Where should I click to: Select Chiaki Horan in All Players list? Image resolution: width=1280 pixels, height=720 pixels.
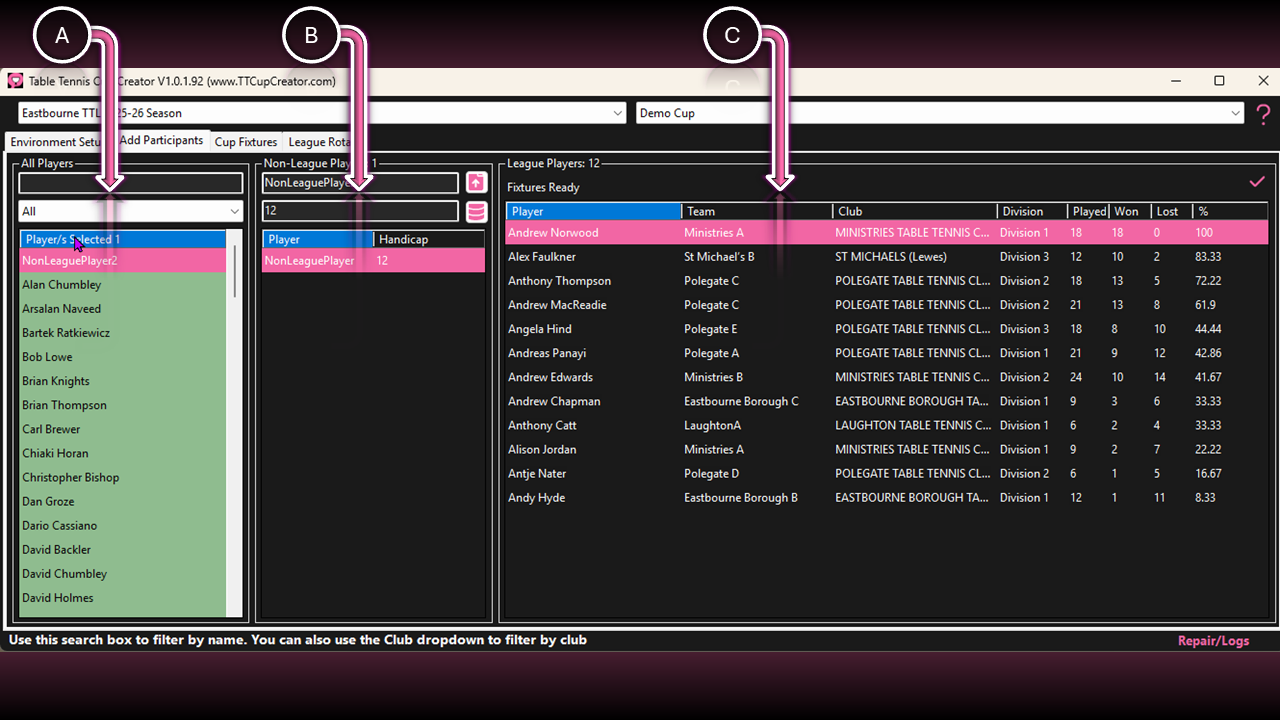coord(123,453)
